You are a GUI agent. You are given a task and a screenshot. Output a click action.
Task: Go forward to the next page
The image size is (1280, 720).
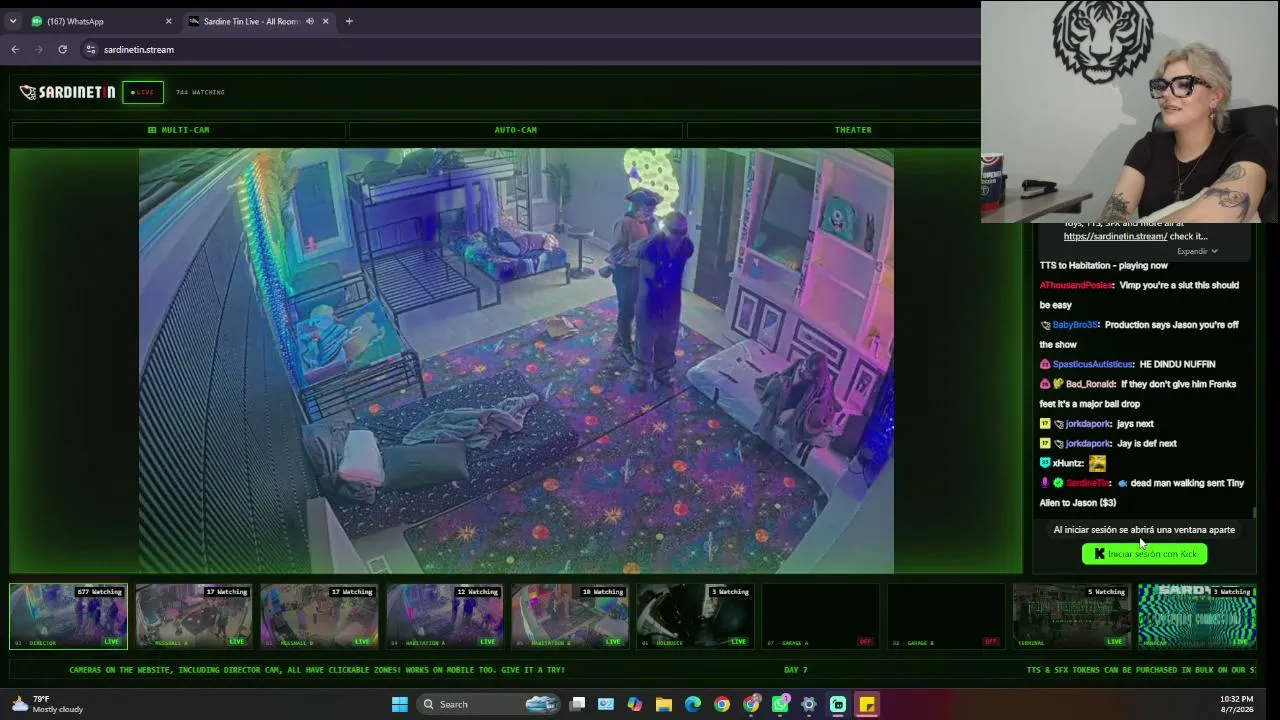[x=39, y=49]
